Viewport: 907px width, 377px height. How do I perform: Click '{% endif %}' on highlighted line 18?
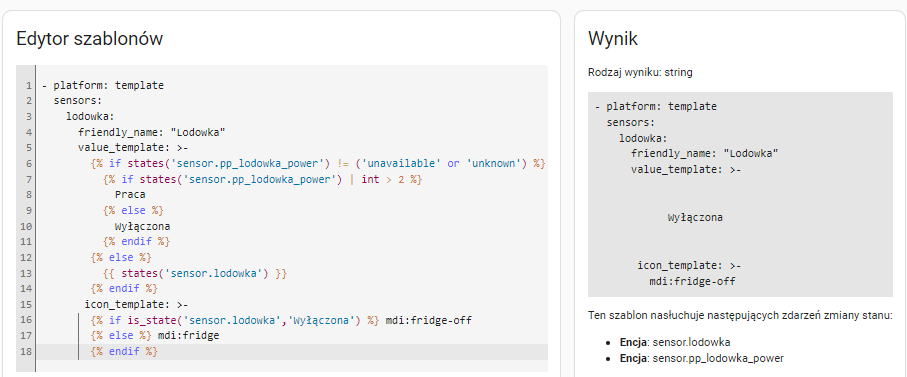click(124, 352)
